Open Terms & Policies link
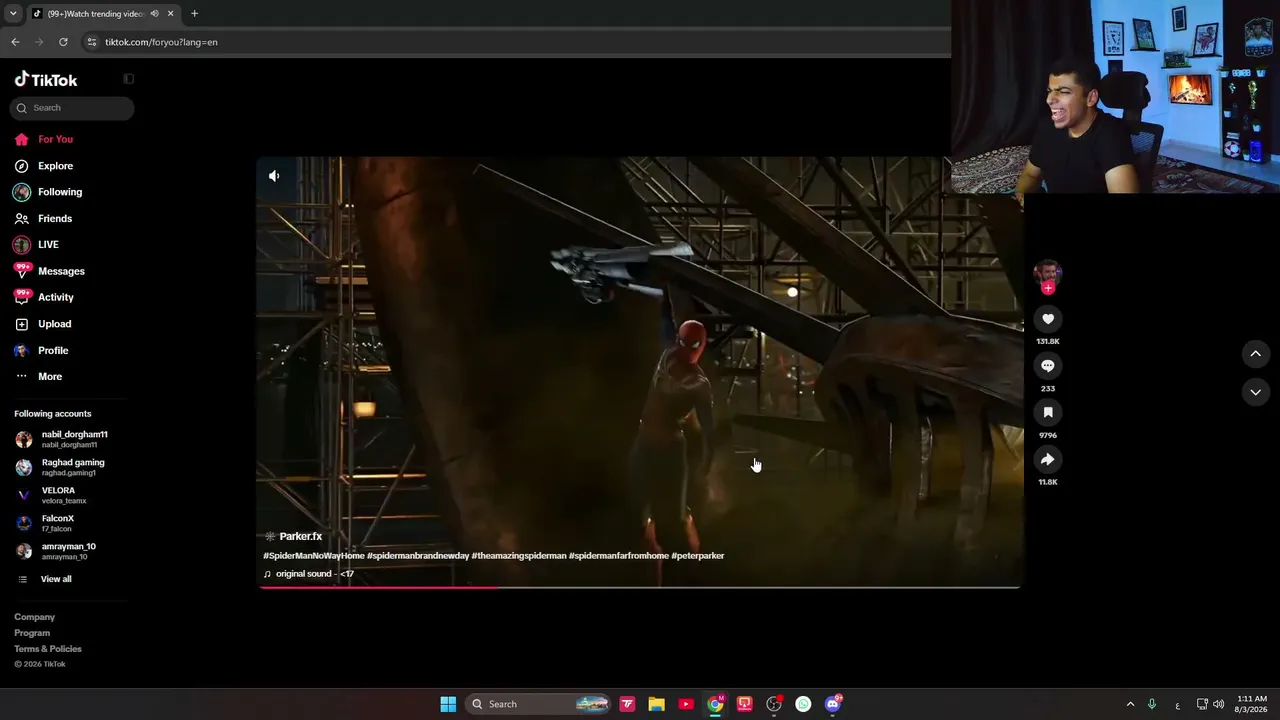The image size is (1280, 720). click(48, 649)
